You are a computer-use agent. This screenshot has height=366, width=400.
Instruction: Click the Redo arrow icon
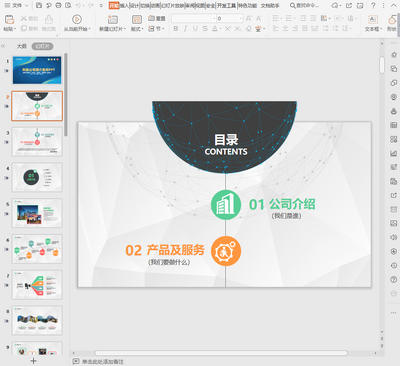point(91,5)
